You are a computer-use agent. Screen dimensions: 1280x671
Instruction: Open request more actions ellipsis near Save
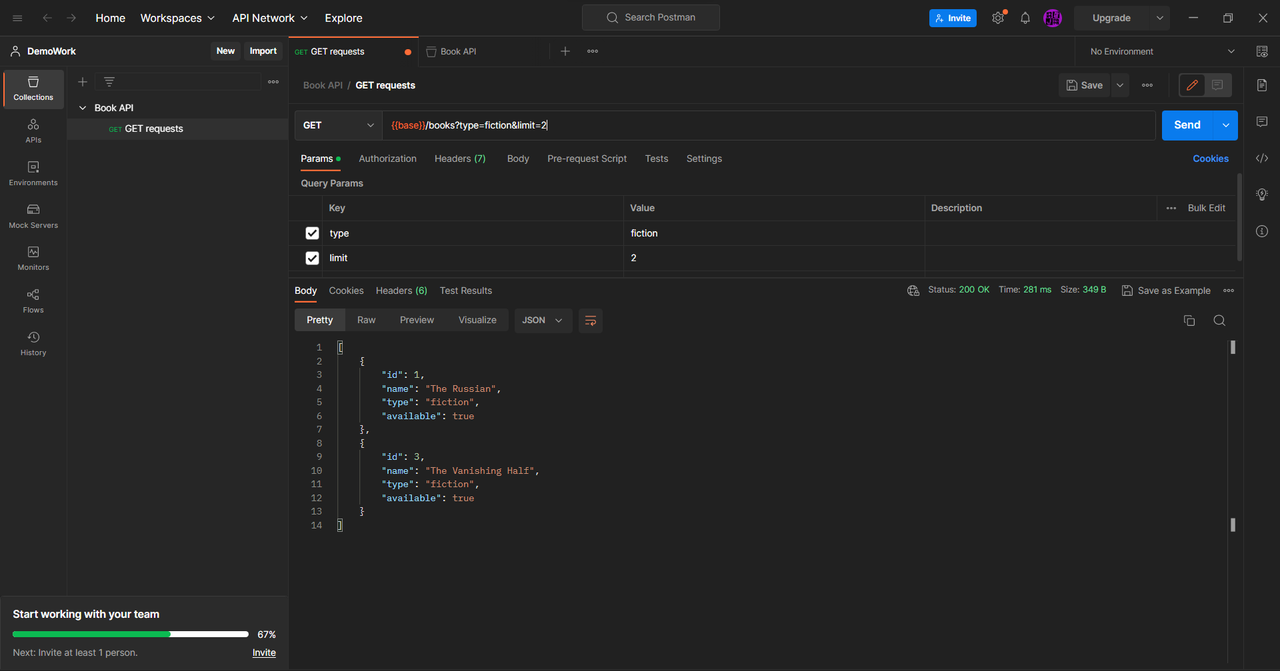pyautogui.click(x=1147, y=85)
